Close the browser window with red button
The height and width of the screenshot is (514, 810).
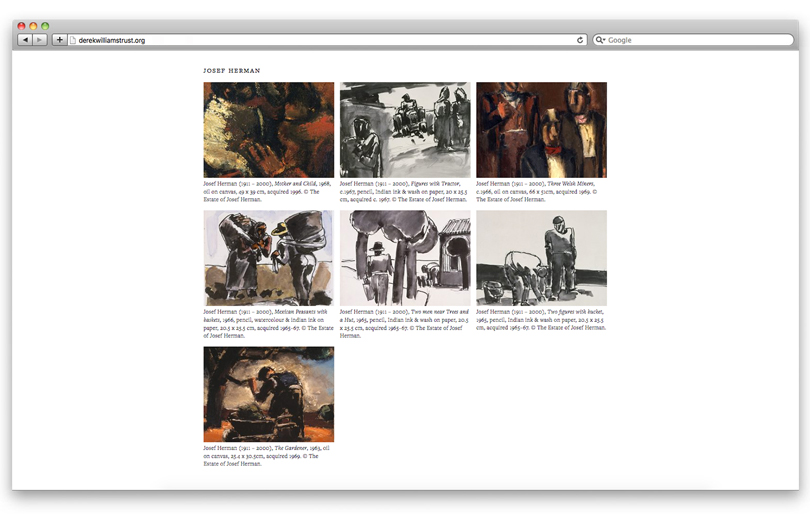[x=21, y=26]
